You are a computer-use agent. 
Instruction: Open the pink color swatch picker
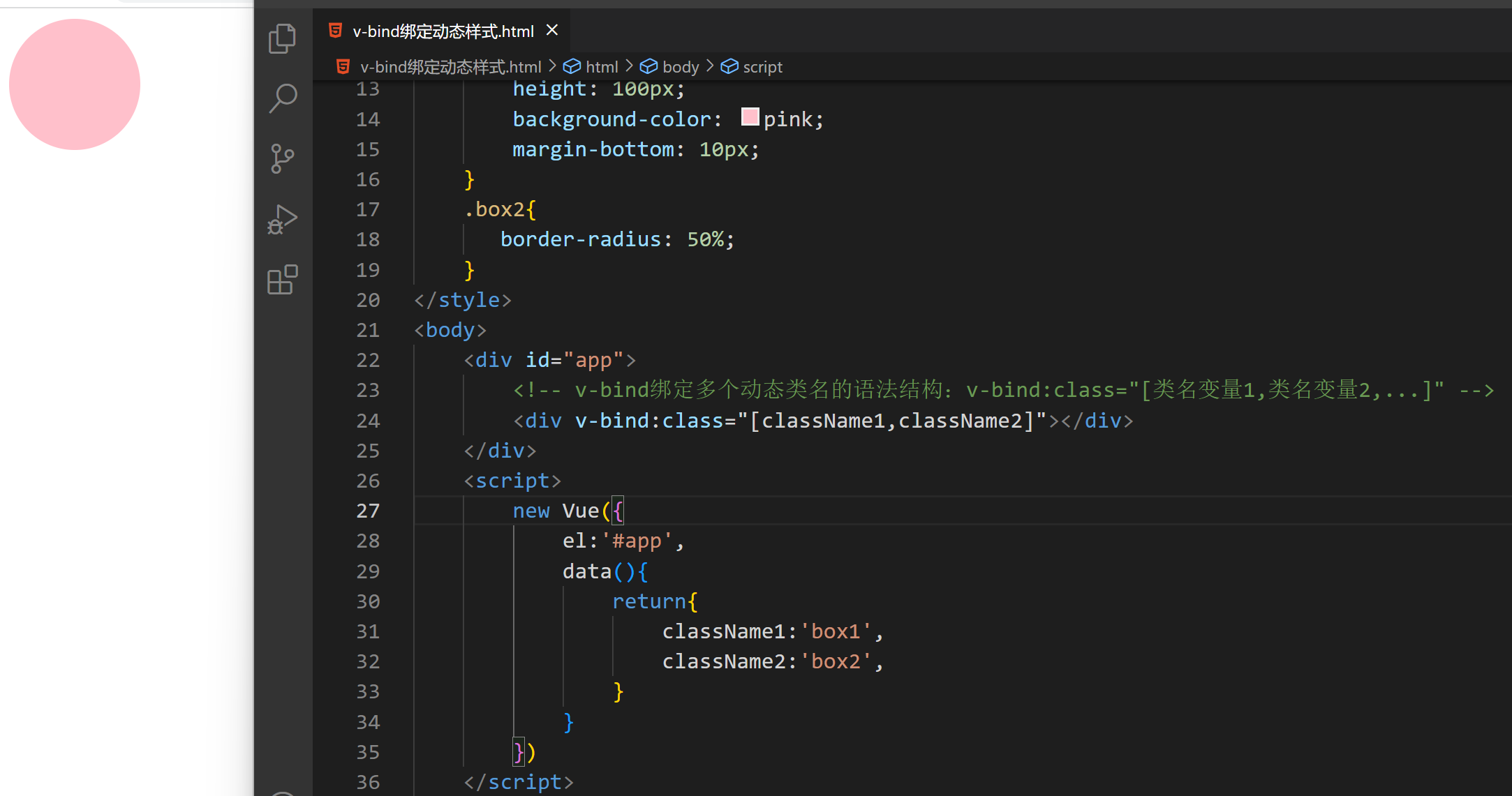click(x=750, y=117)
